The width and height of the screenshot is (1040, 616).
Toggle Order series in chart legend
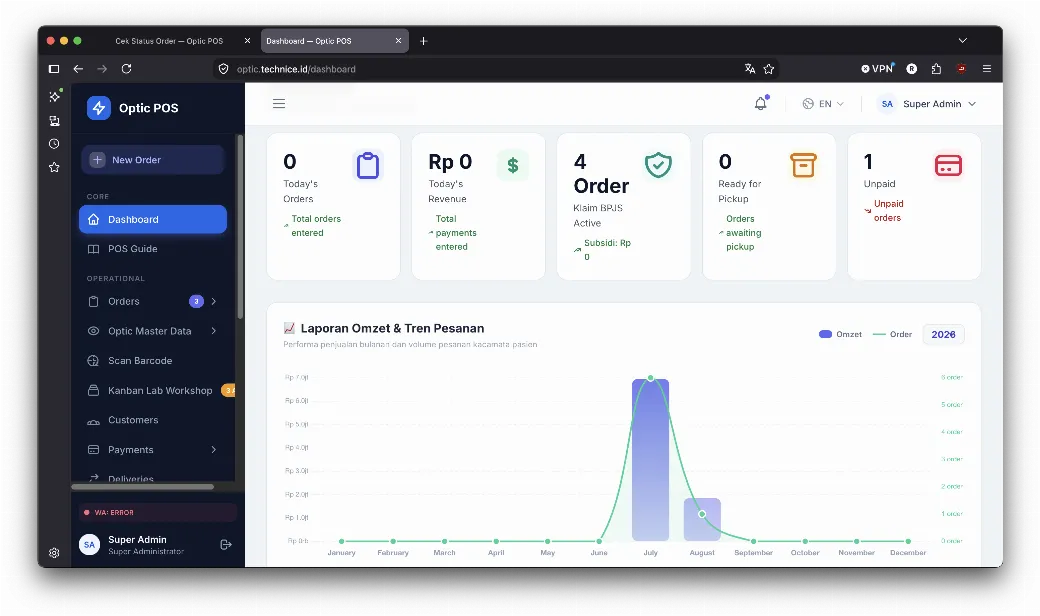click(892, 334)
